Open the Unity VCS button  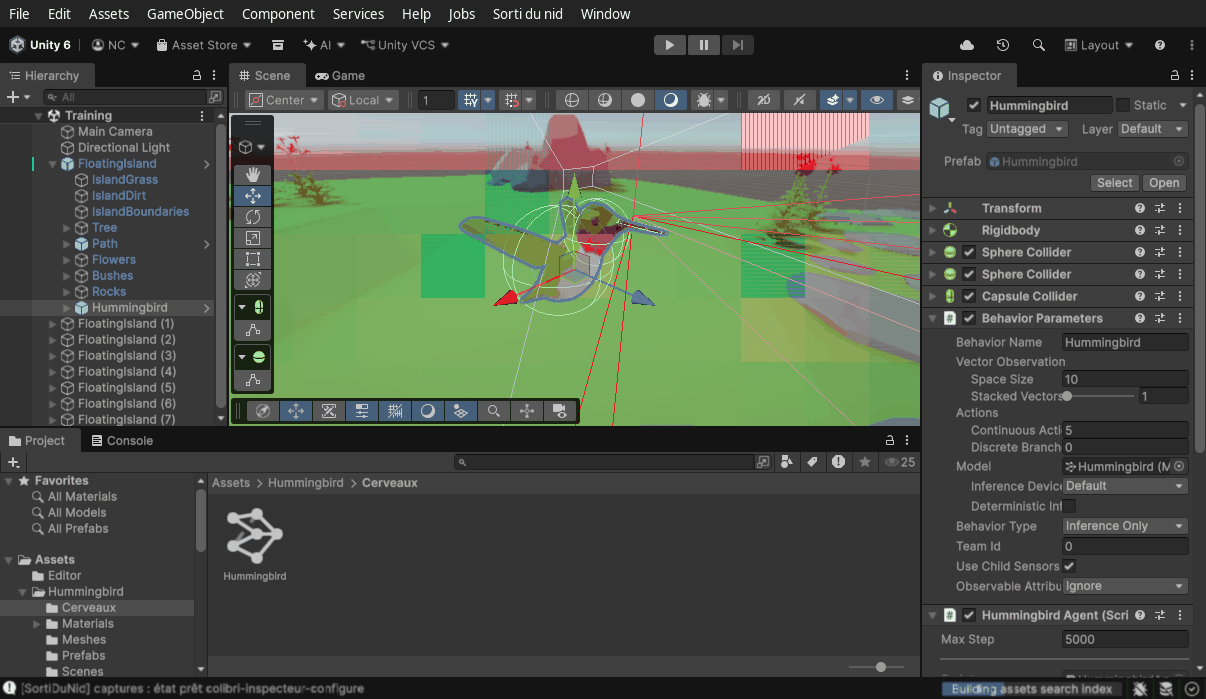405,45
